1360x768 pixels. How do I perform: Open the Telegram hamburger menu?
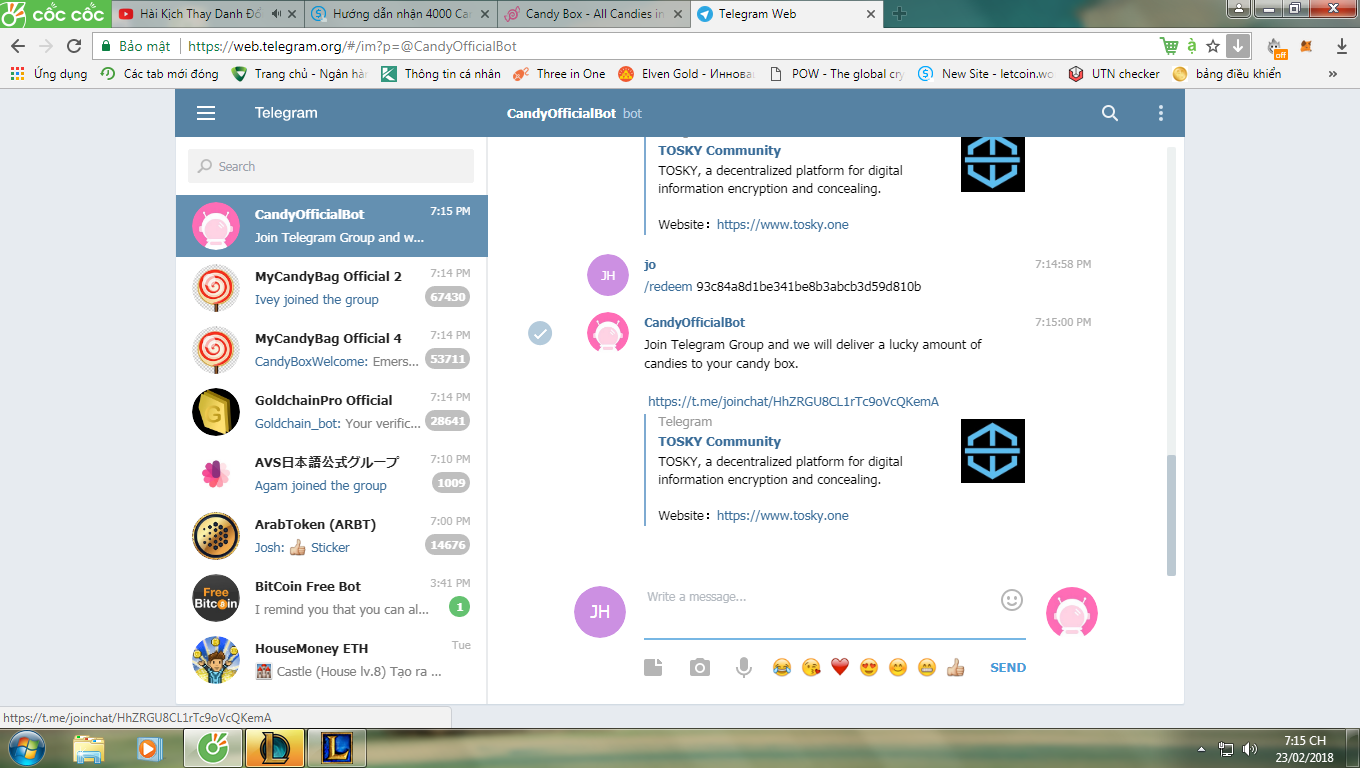206,113
